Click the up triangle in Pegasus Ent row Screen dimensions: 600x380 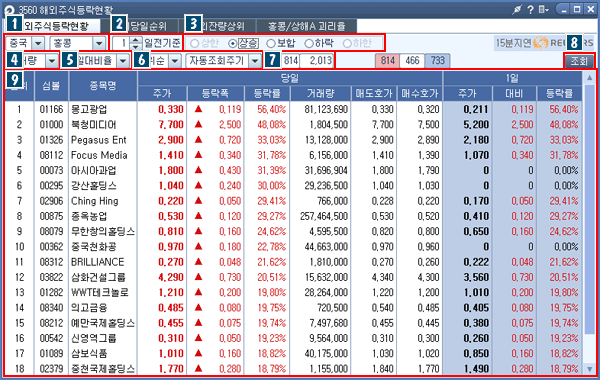click(x=198, y=140)
